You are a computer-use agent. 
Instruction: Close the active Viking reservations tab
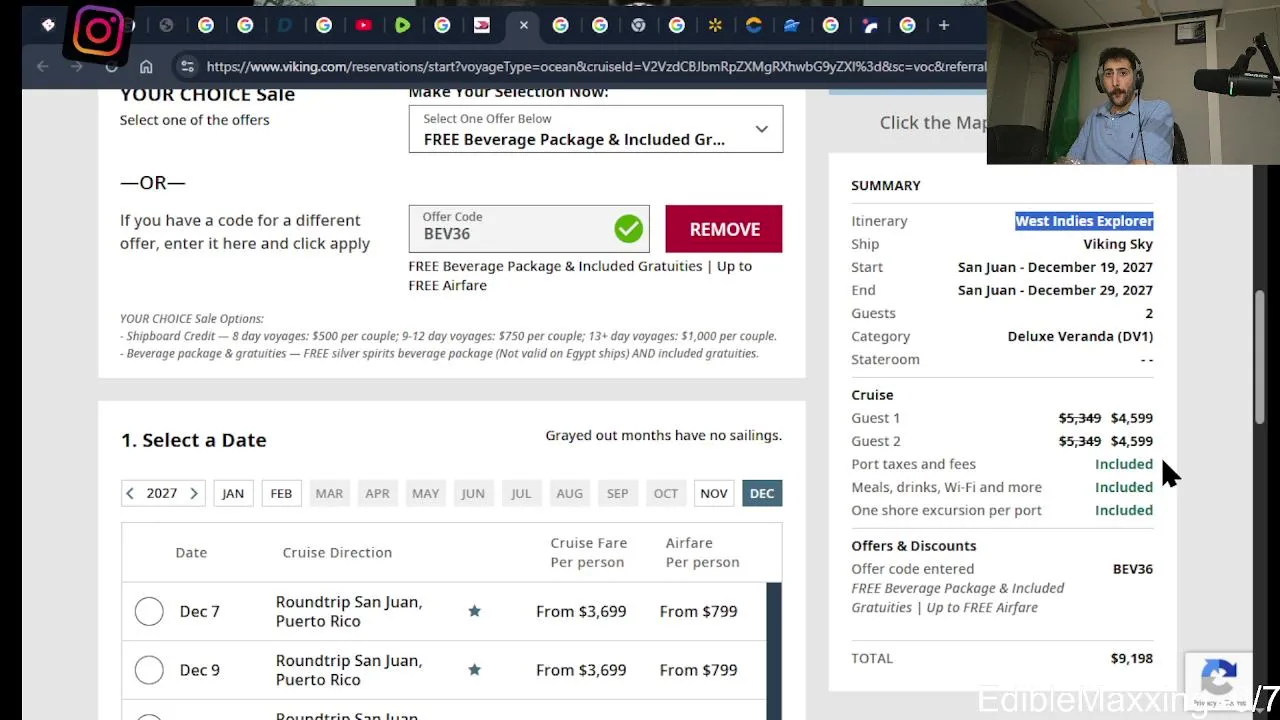tap(523, 25)
